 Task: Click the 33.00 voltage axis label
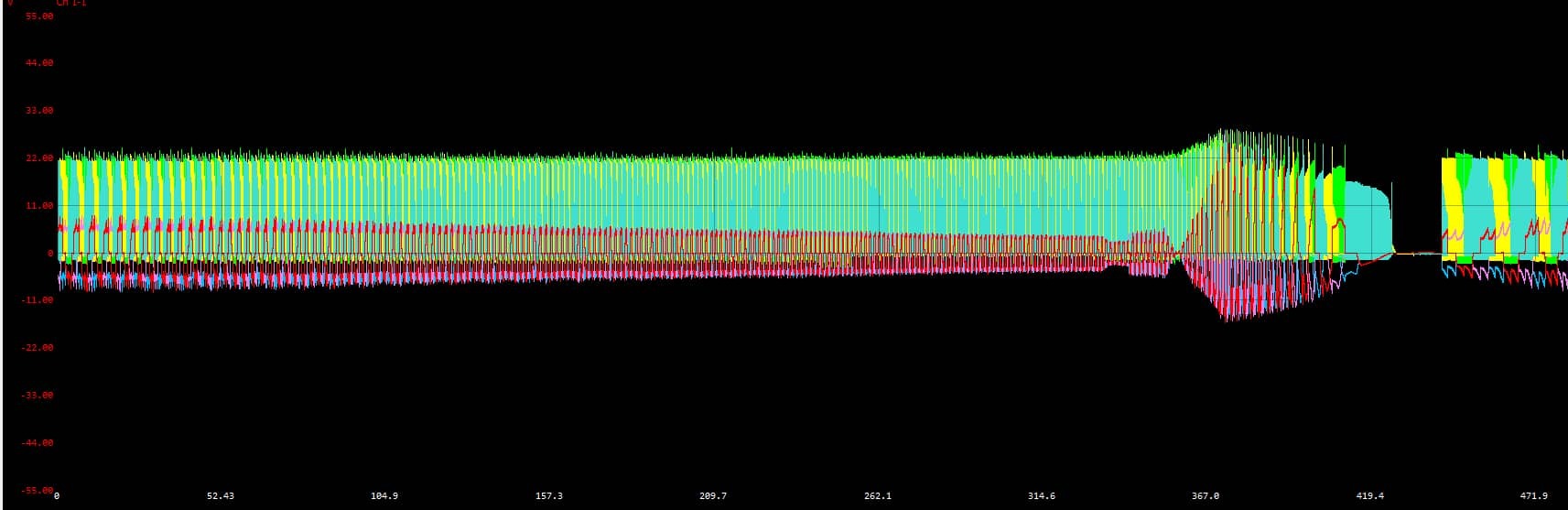39,111
